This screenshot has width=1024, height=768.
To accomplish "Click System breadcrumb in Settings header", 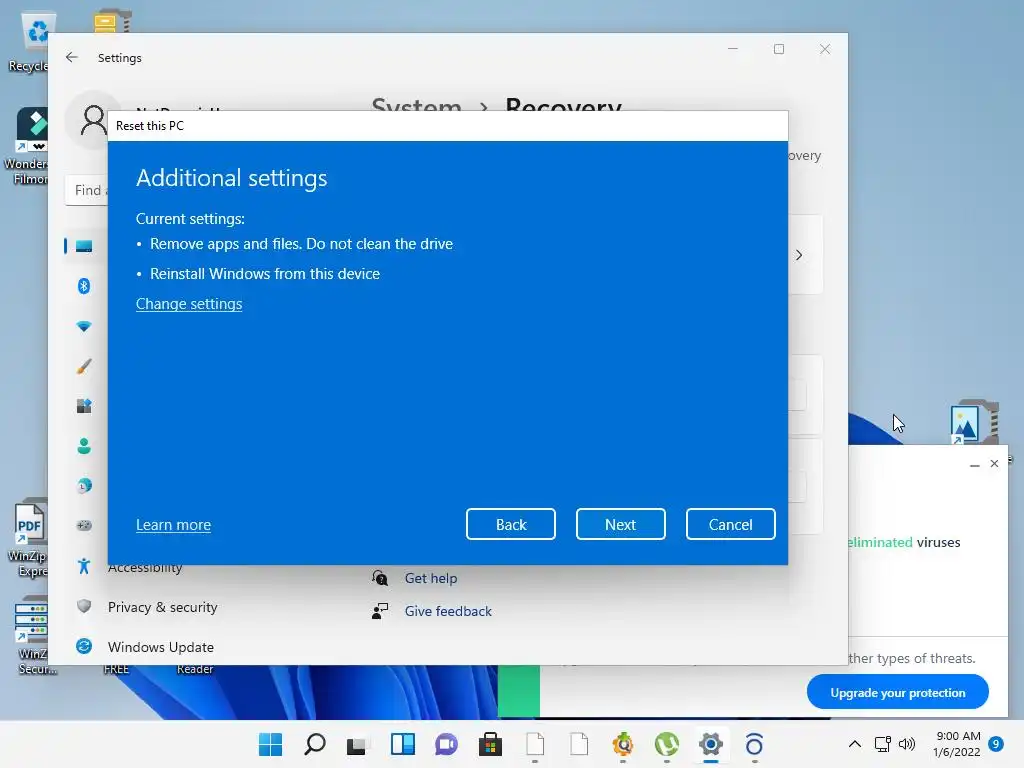I will point(416,104).
